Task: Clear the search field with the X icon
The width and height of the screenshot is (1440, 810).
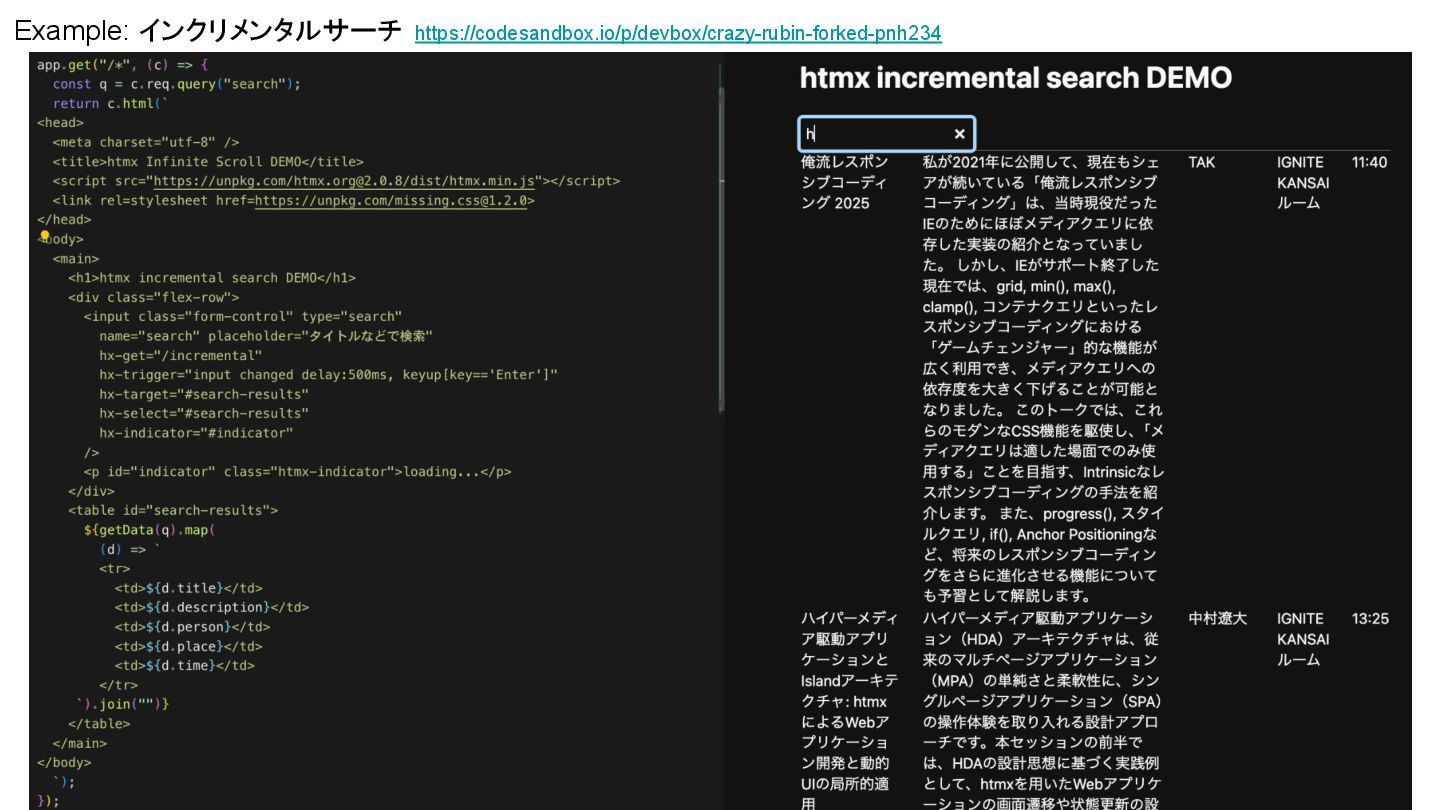Action: tap(959, 134)
